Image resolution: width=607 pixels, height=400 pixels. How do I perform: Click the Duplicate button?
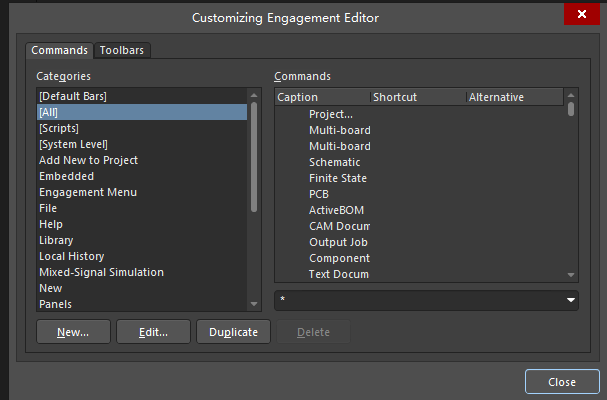[233, 332]
